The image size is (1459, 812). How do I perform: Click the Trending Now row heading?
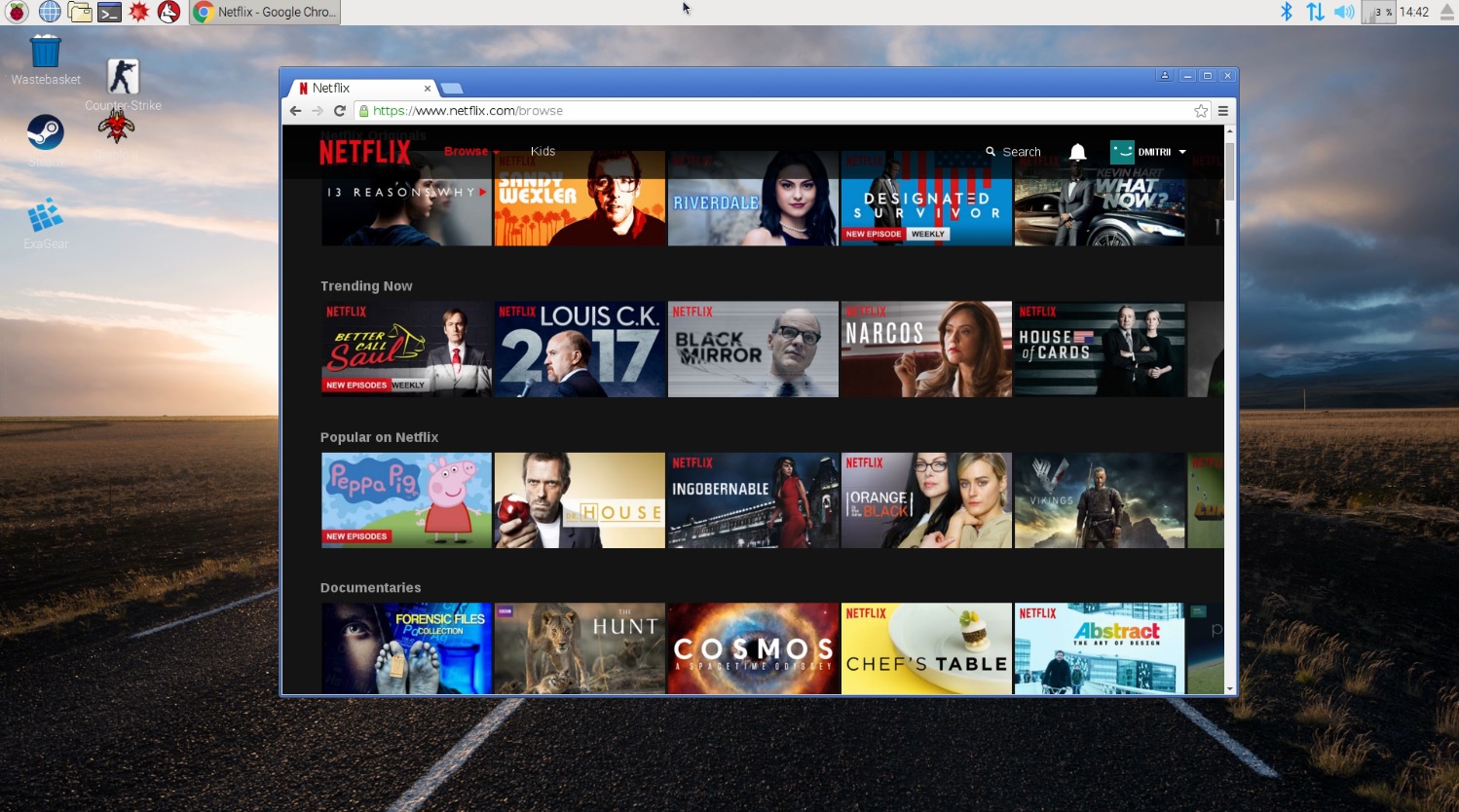[366, 286]
